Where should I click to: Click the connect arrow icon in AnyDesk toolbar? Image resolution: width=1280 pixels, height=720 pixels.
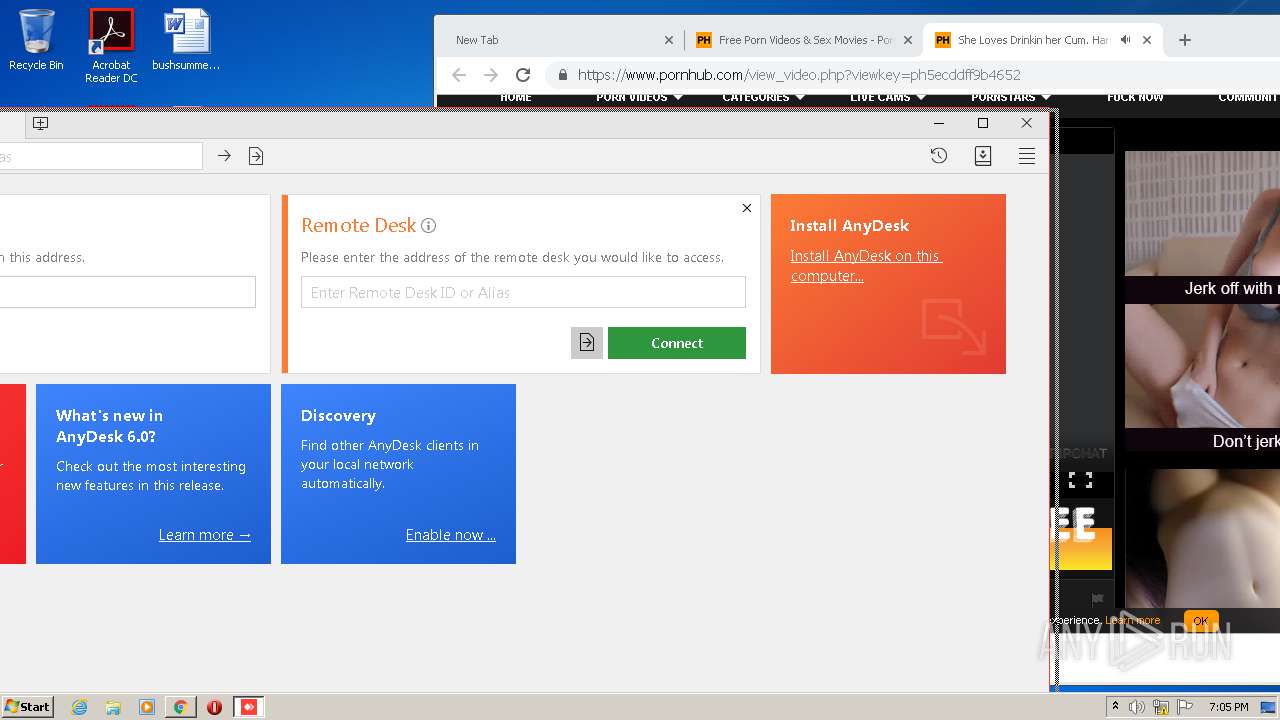(224, 156)
